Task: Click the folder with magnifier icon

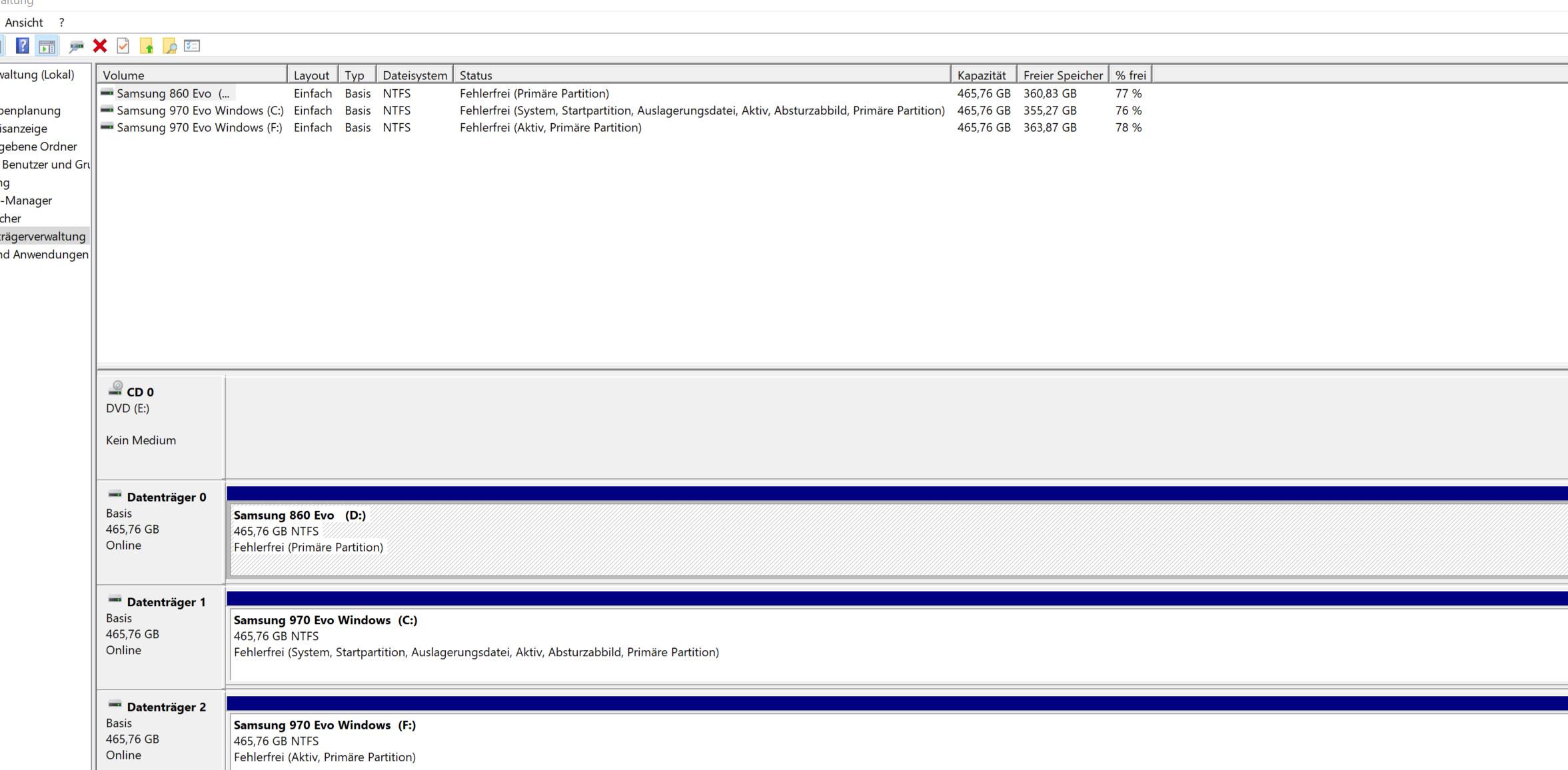Action: pos(169,46)
